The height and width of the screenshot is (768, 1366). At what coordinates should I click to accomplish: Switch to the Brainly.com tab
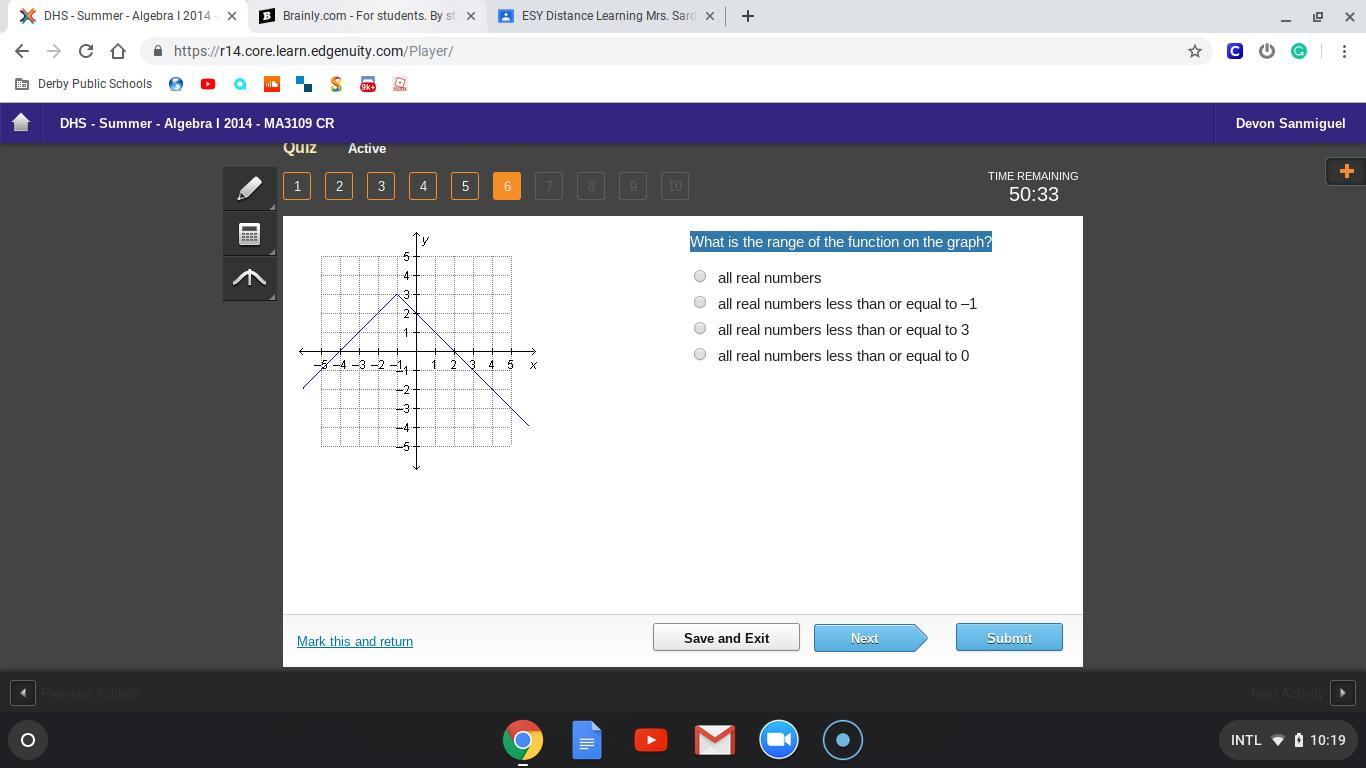(368, 16)
